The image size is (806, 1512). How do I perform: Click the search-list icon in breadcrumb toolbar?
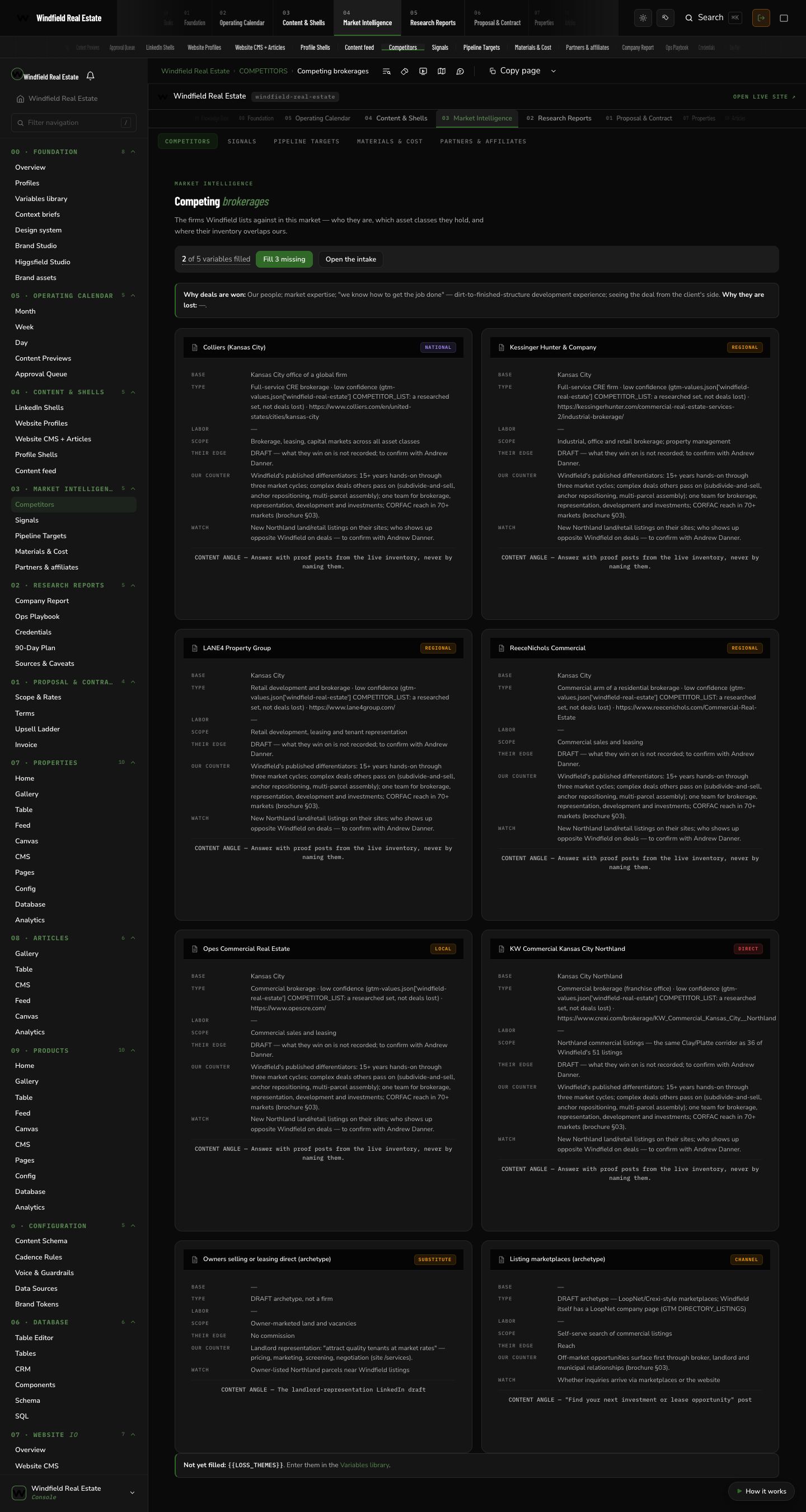pos(387,71)
